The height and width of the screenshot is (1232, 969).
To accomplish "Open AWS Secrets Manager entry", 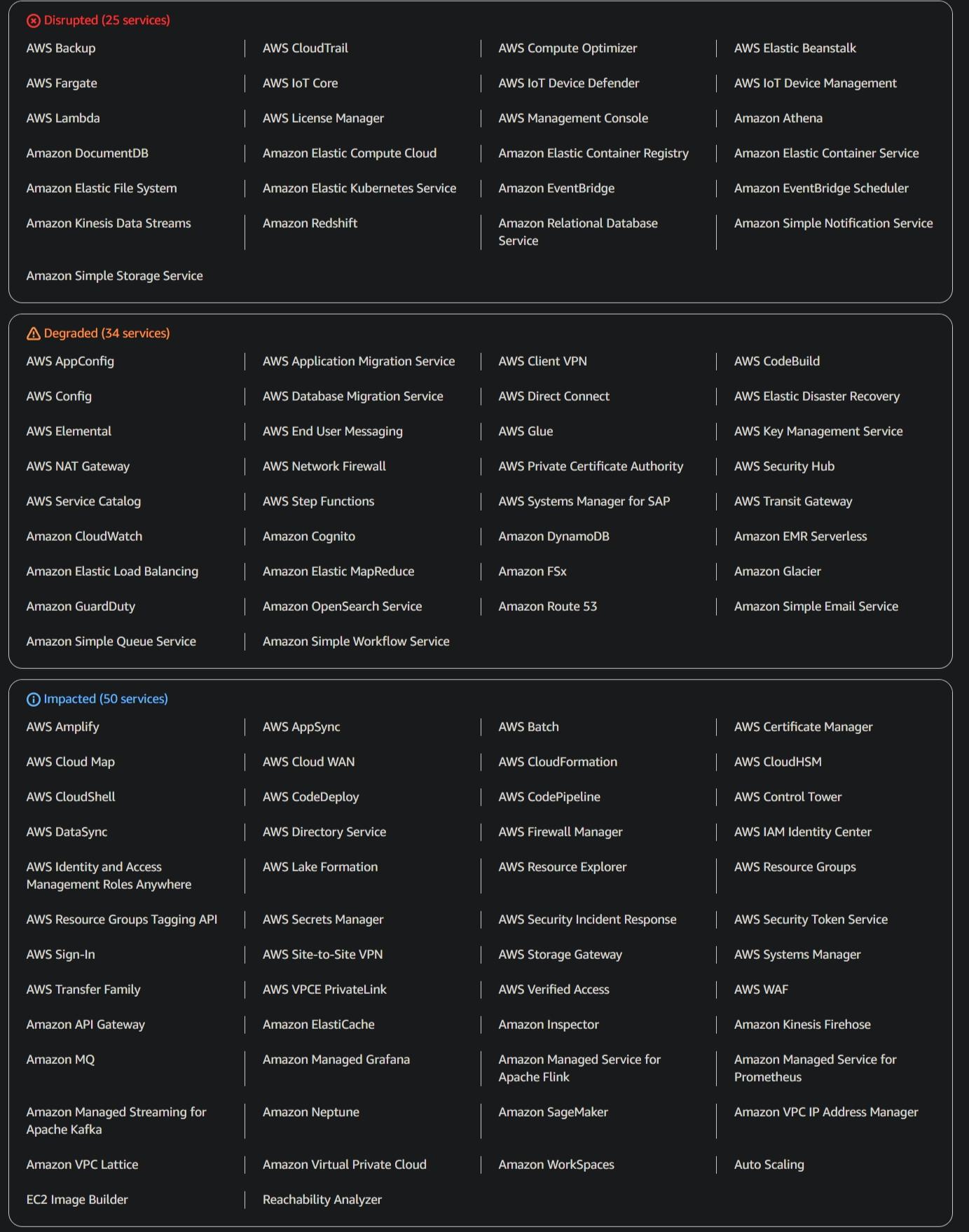I will tap(322, 920).
